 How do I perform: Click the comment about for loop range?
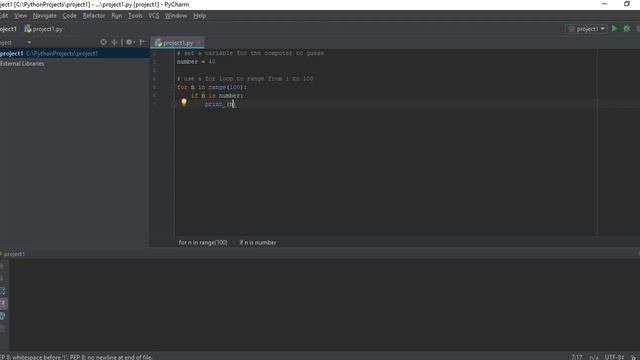click(x=245, y=79)
